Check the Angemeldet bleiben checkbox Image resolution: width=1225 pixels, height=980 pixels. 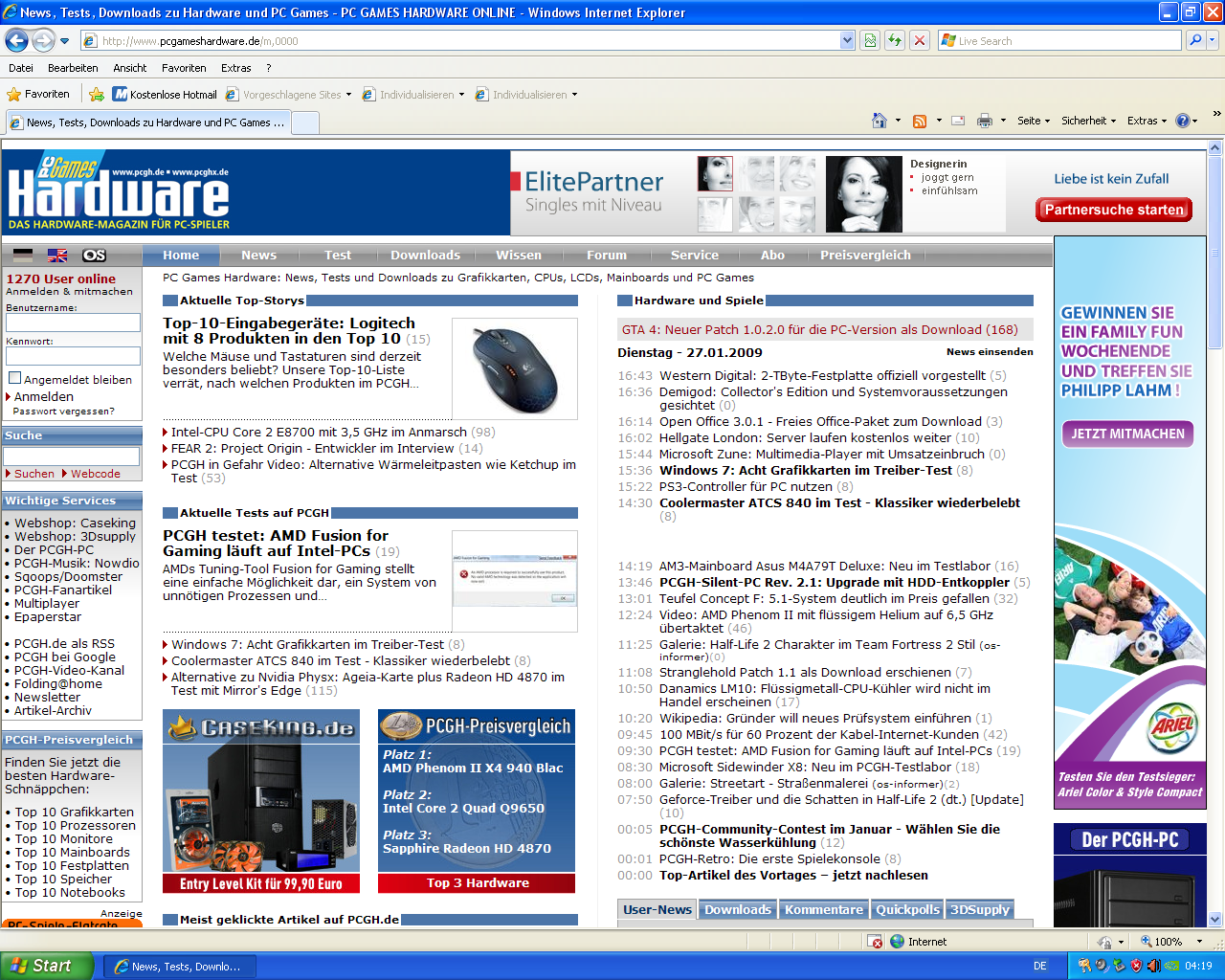click(14, 378)
